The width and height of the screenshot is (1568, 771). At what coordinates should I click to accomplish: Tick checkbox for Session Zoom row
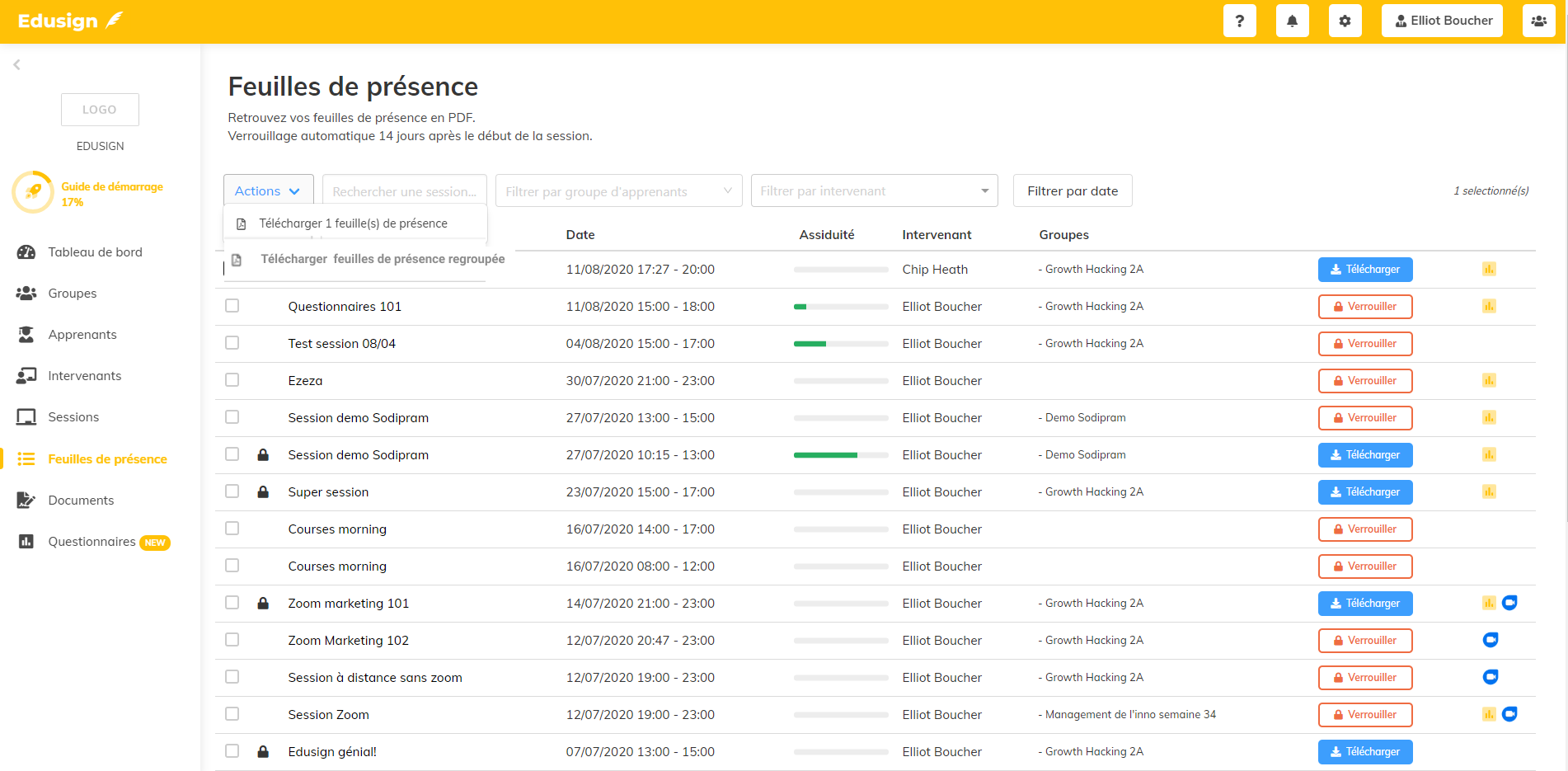point(232,714)
